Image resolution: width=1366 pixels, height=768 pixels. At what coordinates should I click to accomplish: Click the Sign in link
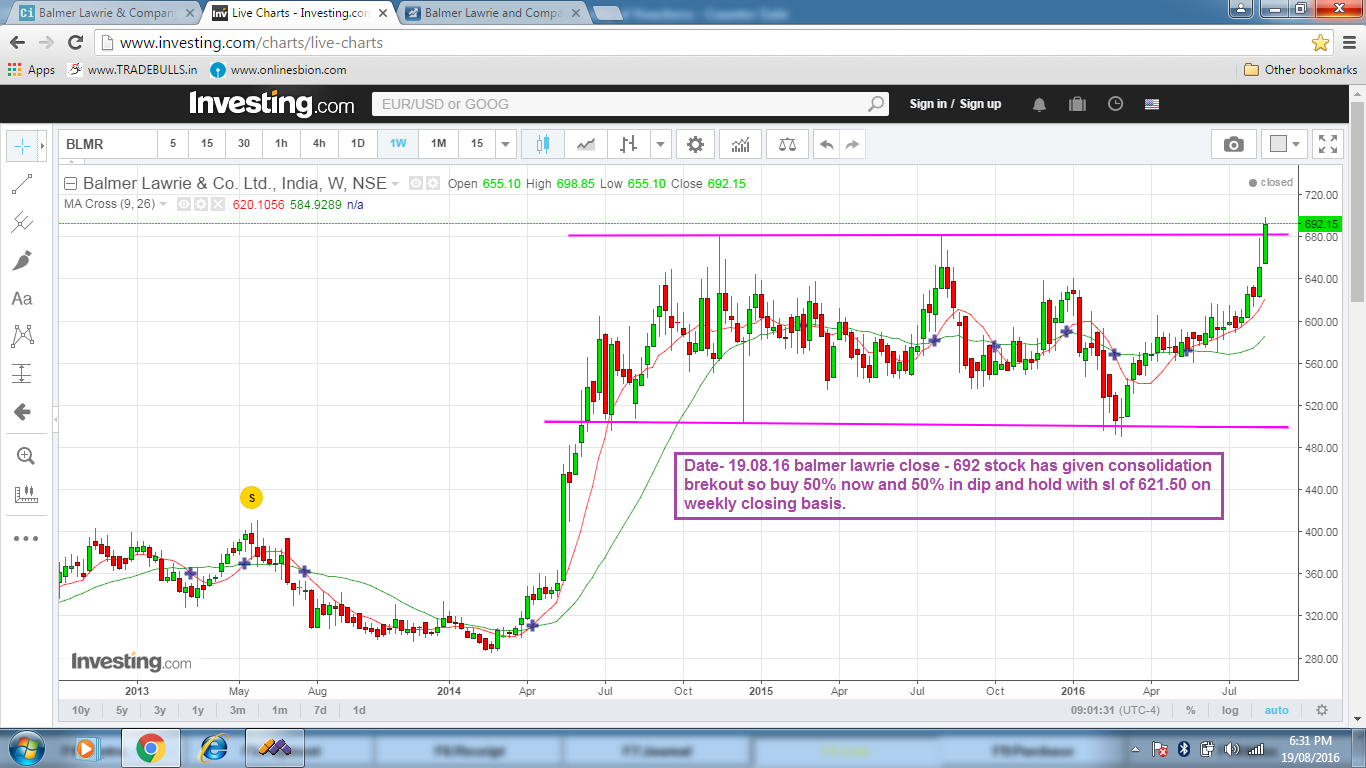(928, 104)
